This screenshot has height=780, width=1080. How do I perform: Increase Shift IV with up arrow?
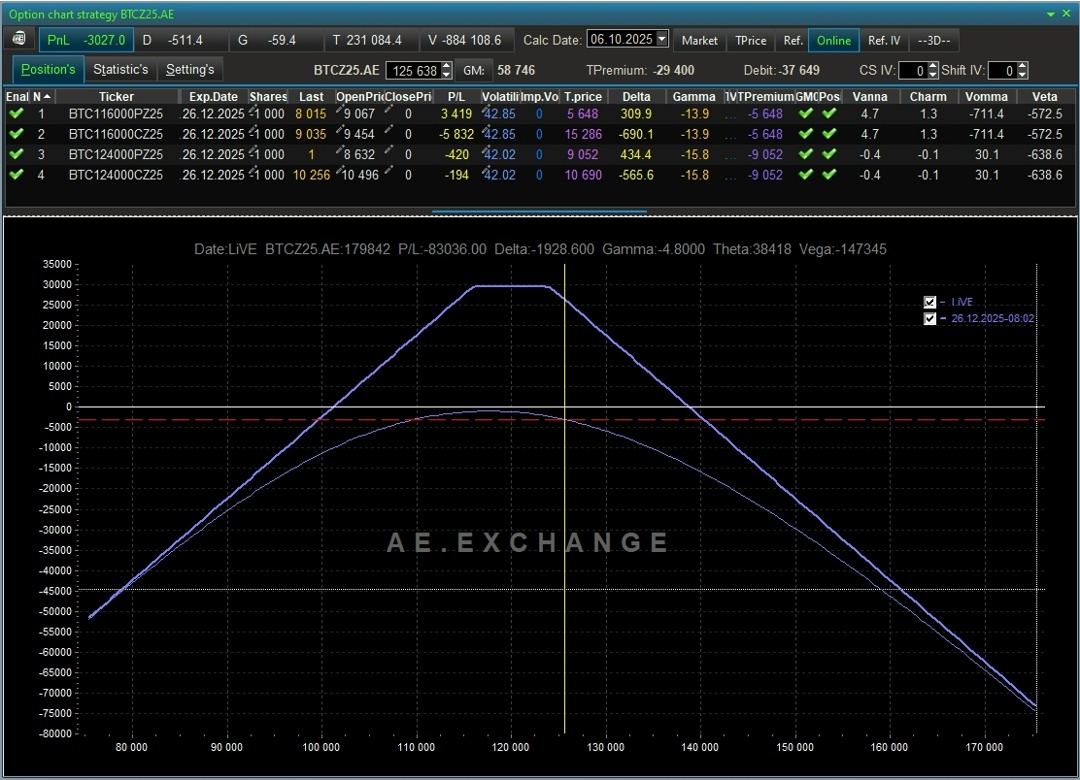point(1023,66)
